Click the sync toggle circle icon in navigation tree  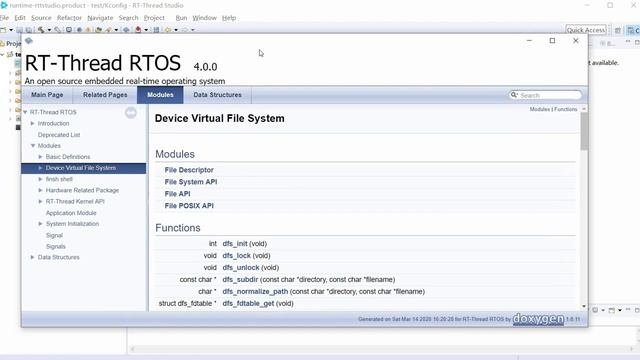(x=131, y=113)
